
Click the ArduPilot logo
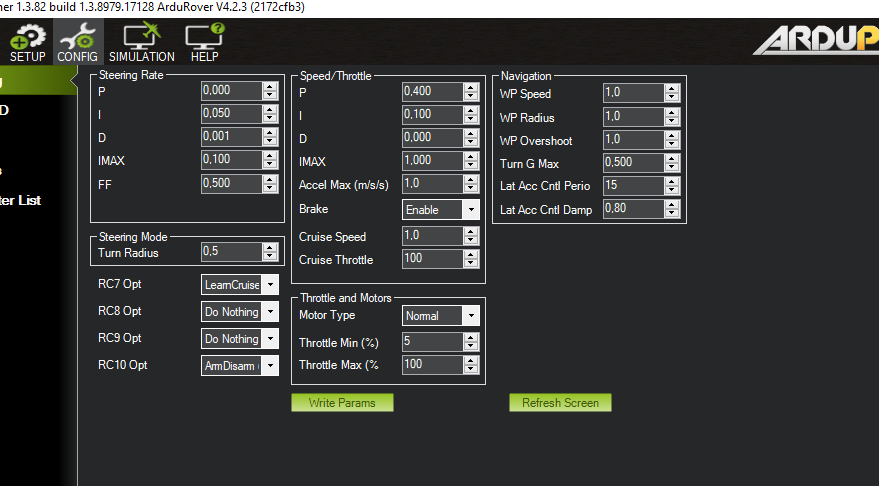(815, 39)
